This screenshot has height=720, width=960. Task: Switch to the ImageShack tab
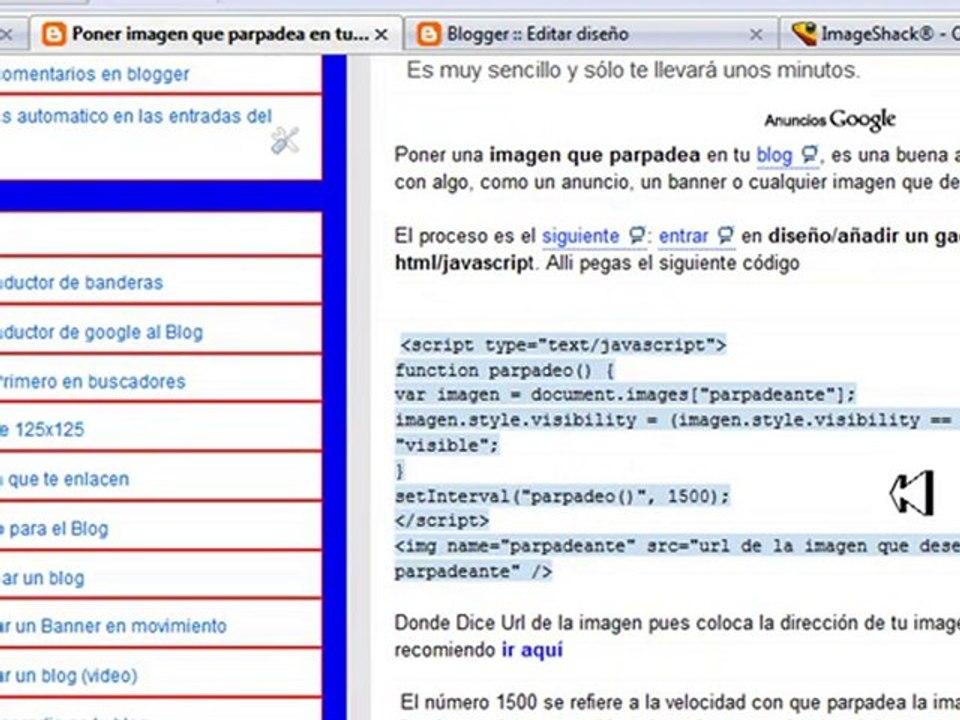[871, 34]
